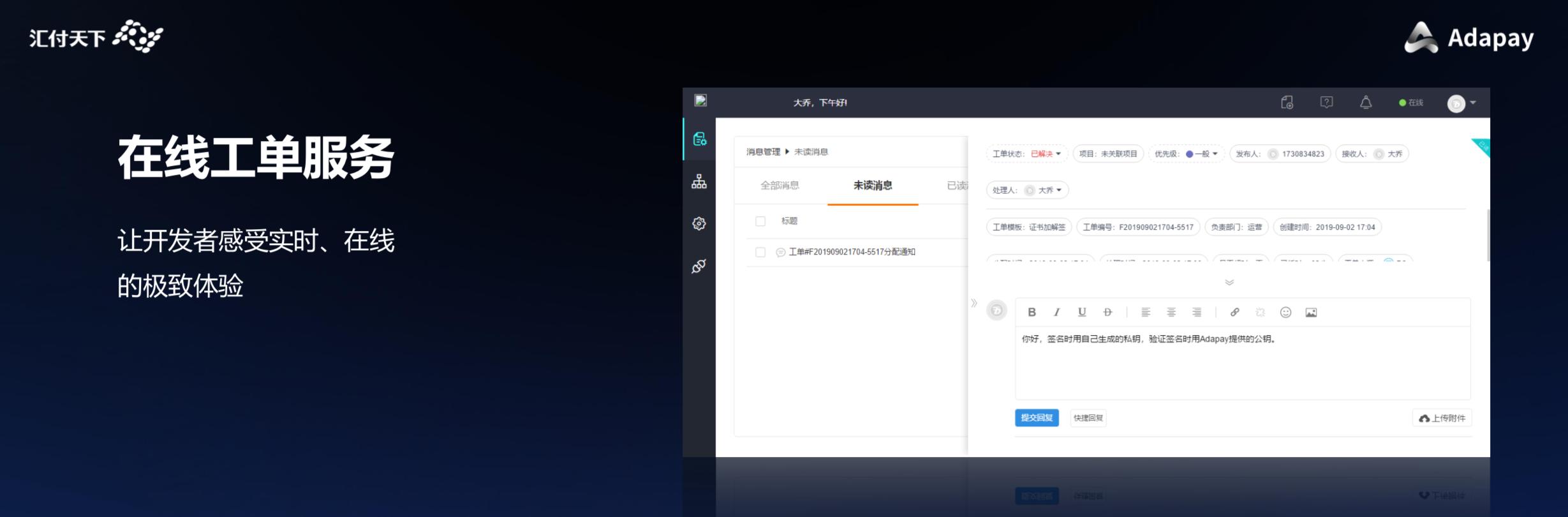This screenshot has height=517, width=1568.
Task: Open the settings gear in sidebar
Action: [699, 223]
